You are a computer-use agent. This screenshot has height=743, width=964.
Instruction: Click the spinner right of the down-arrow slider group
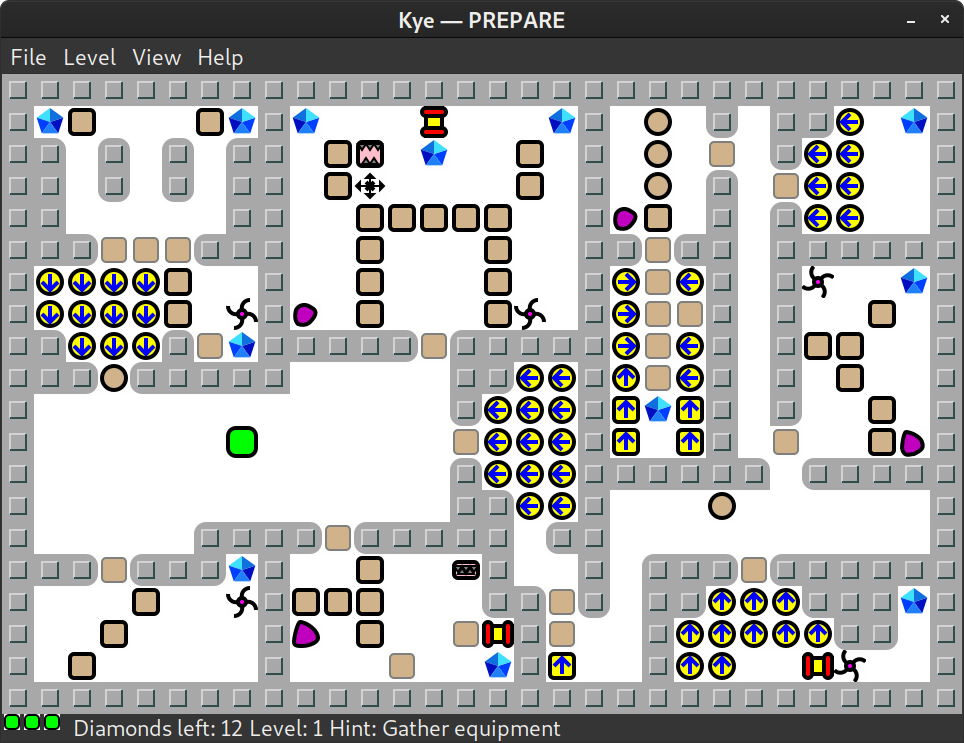(242, 313)
